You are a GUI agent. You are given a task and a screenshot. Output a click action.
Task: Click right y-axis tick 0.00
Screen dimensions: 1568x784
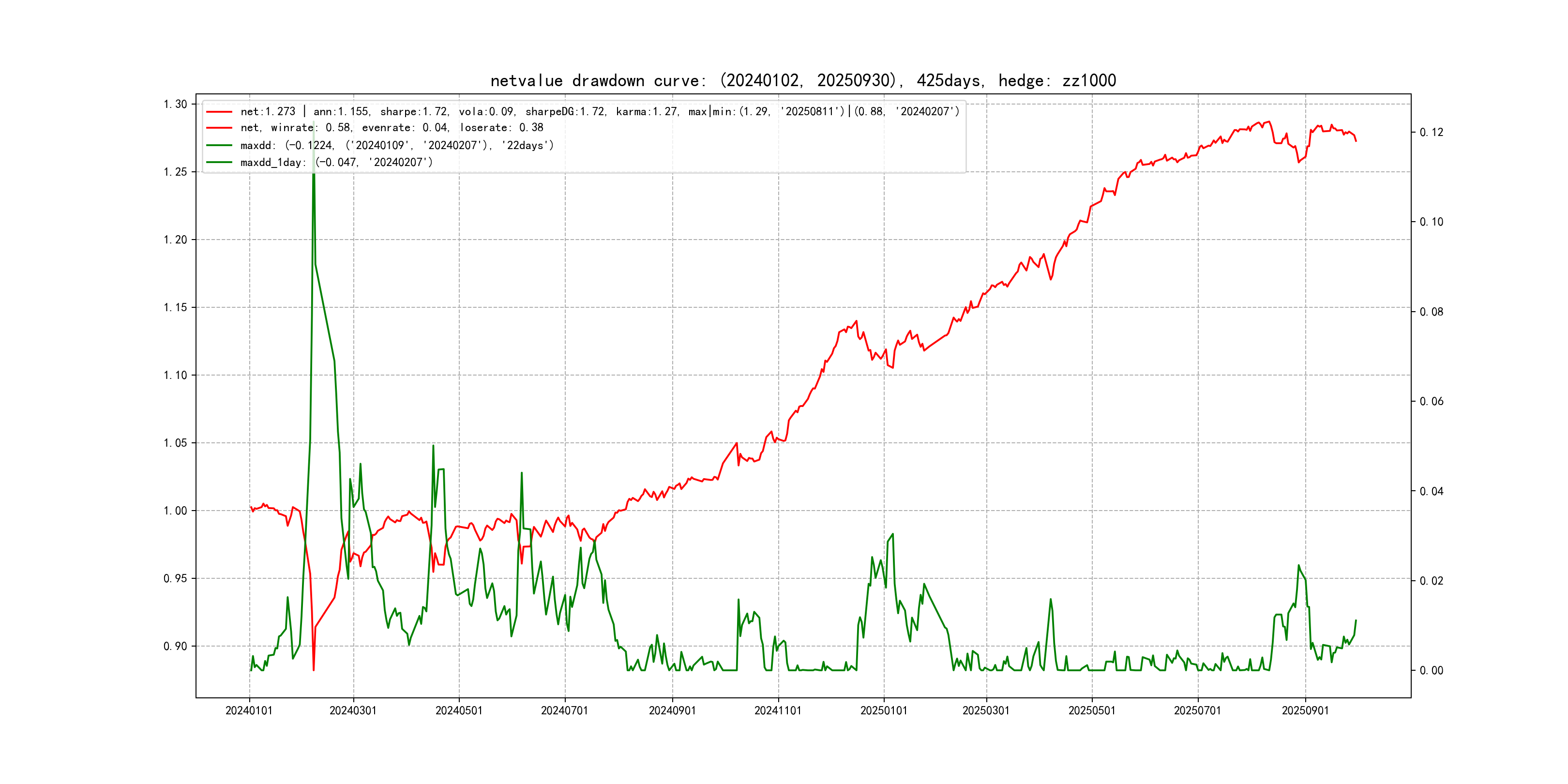[x=1431, y=671]
